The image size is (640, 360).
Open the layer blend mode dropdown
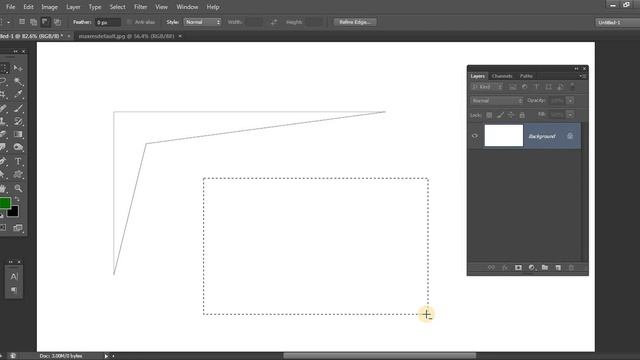coord(496,100)
